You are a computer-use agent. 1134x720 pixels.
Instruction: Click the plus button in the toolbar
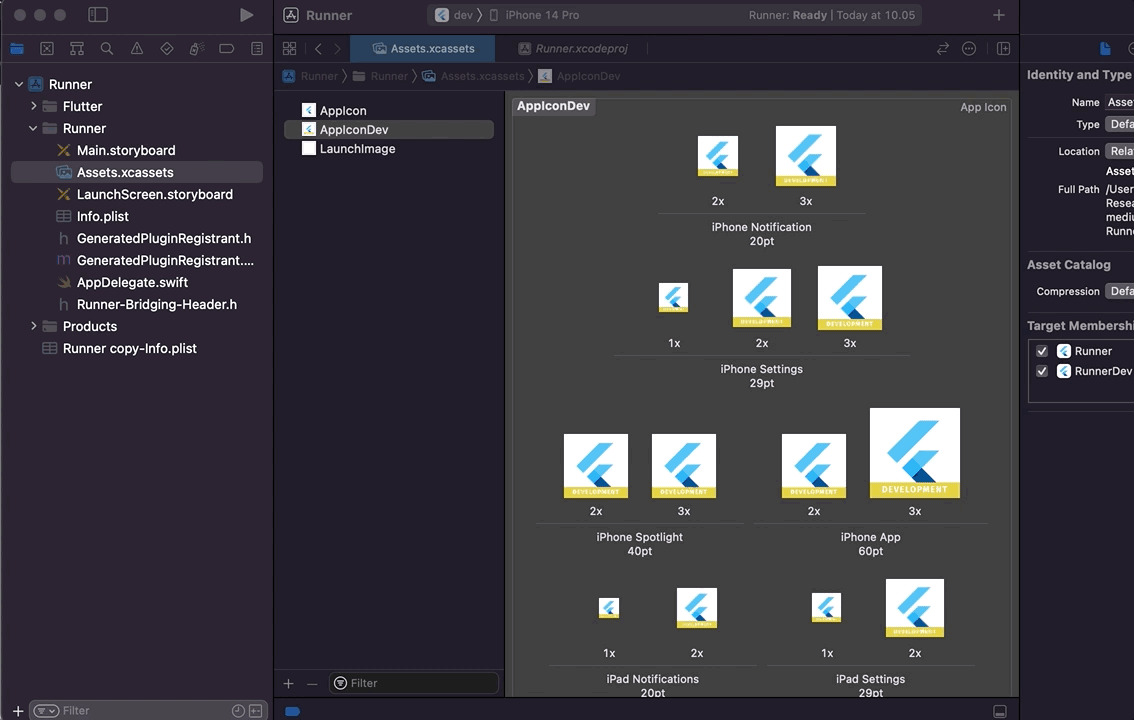(x=999, y=15)
